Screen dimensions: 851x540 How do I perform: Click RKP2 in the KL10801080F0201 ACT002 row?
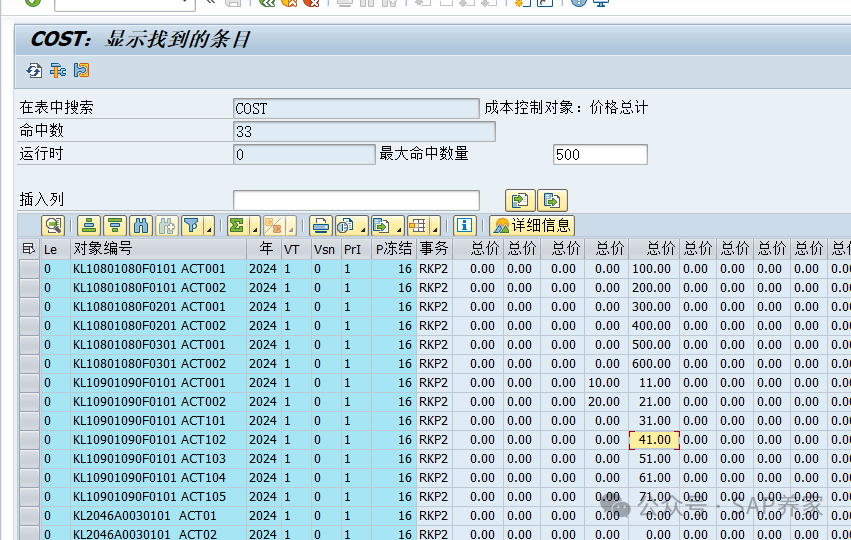pos(433,326)
